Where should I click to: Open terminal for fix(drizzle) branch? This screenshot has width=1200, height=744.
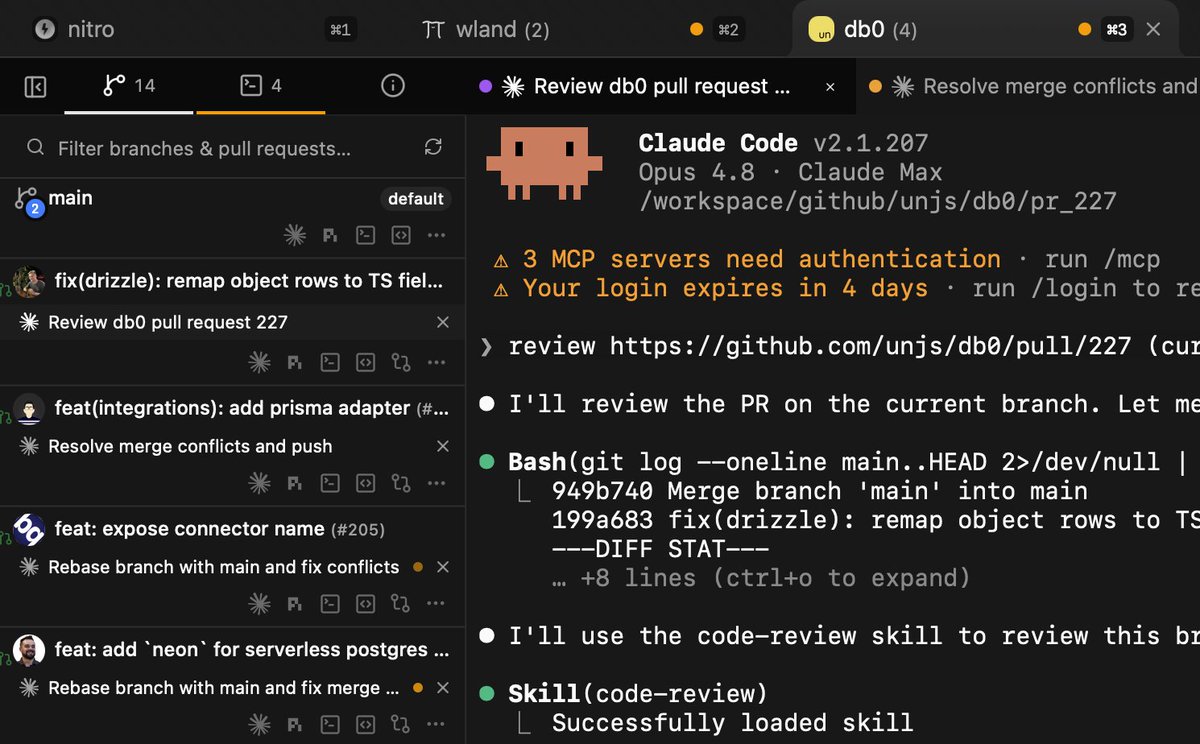tap(329, 362)
